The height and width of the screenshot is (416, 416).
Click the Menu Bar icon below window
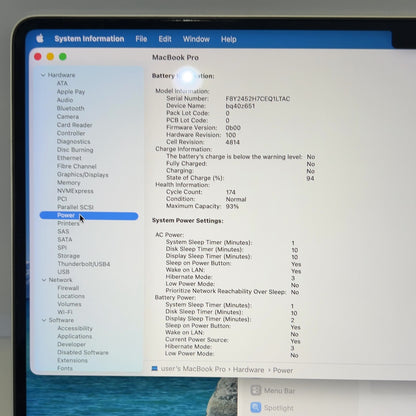256,390
